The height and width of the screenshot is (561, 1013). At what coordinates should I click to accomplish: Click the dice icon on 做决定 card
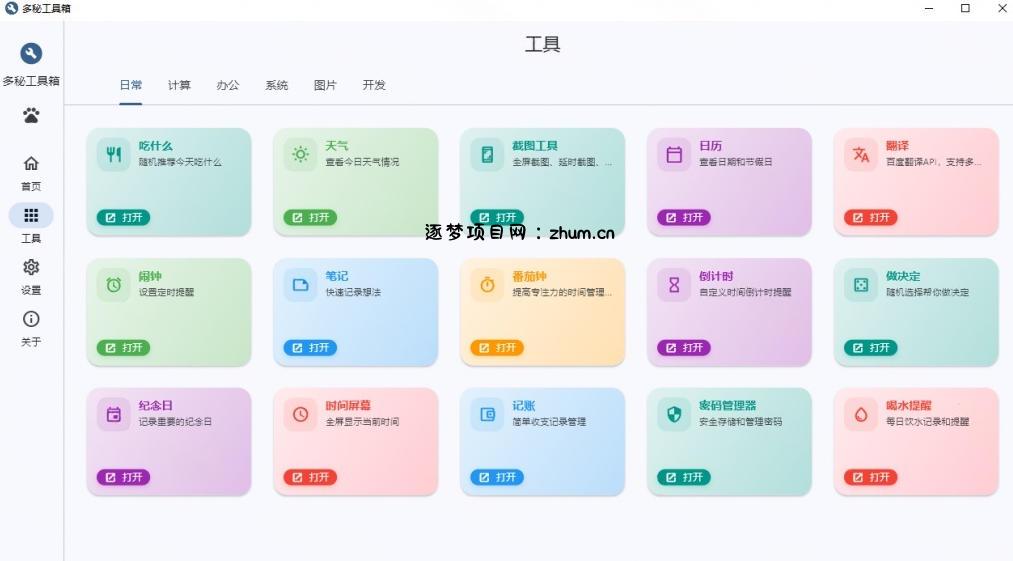pyautogui.click(x=861, y=285)
